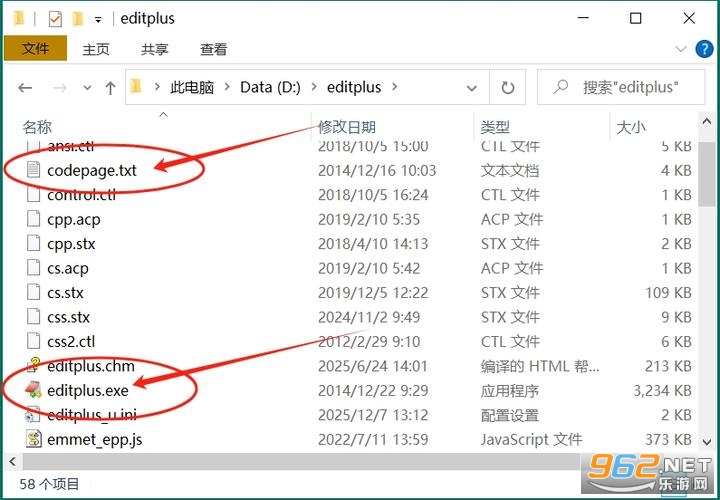Click the type JavaScript 文件
The height and width of the screenshot is (500, 720).
point(531,439)
